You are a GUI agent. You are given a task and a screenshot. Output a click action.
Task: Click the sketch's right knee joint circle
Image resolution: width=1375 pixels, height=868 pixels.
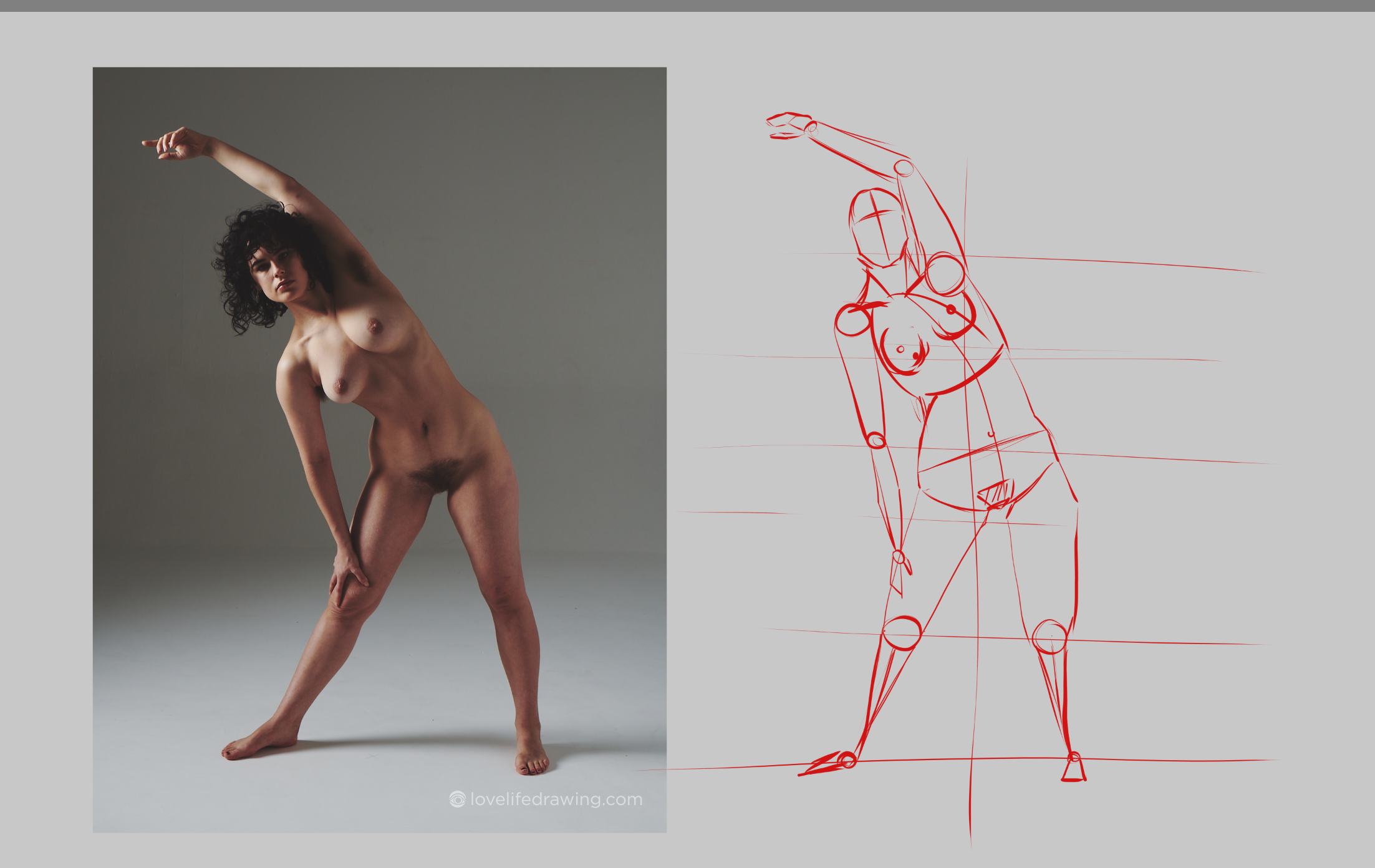point(1050,637)
